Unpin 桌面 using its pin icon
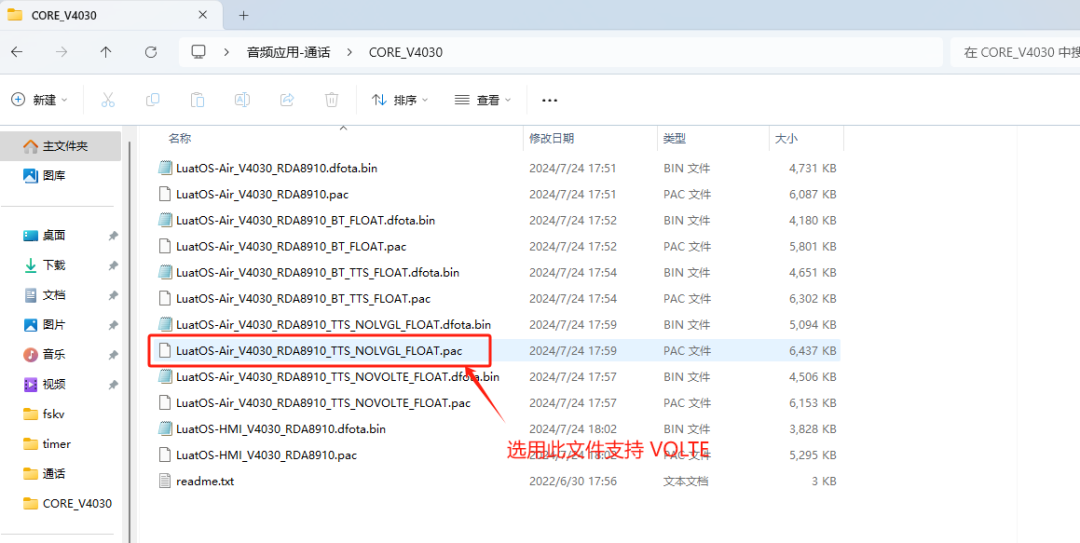This screenshot has width=1080, height=543. [113, 236]
